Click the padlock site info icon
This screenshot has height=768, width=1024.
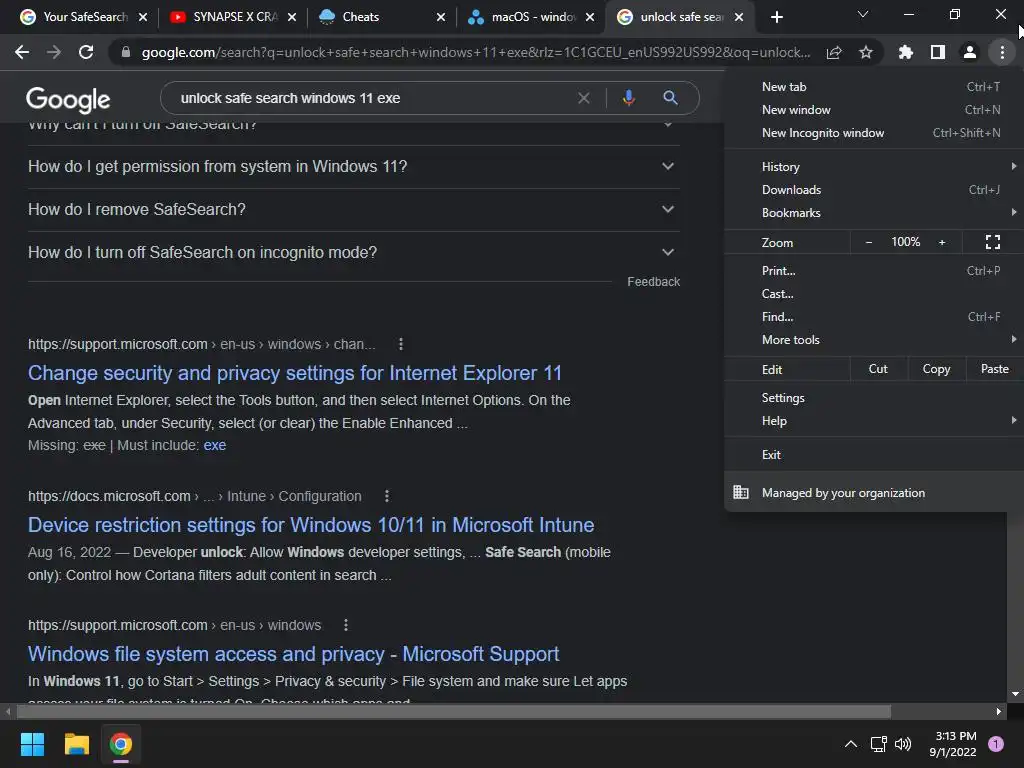[126, 52]
